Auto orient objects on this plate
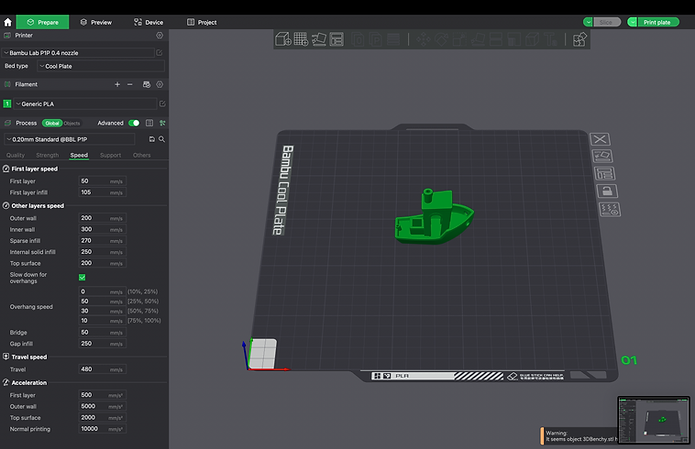695x449 pixels. point(602,156)
